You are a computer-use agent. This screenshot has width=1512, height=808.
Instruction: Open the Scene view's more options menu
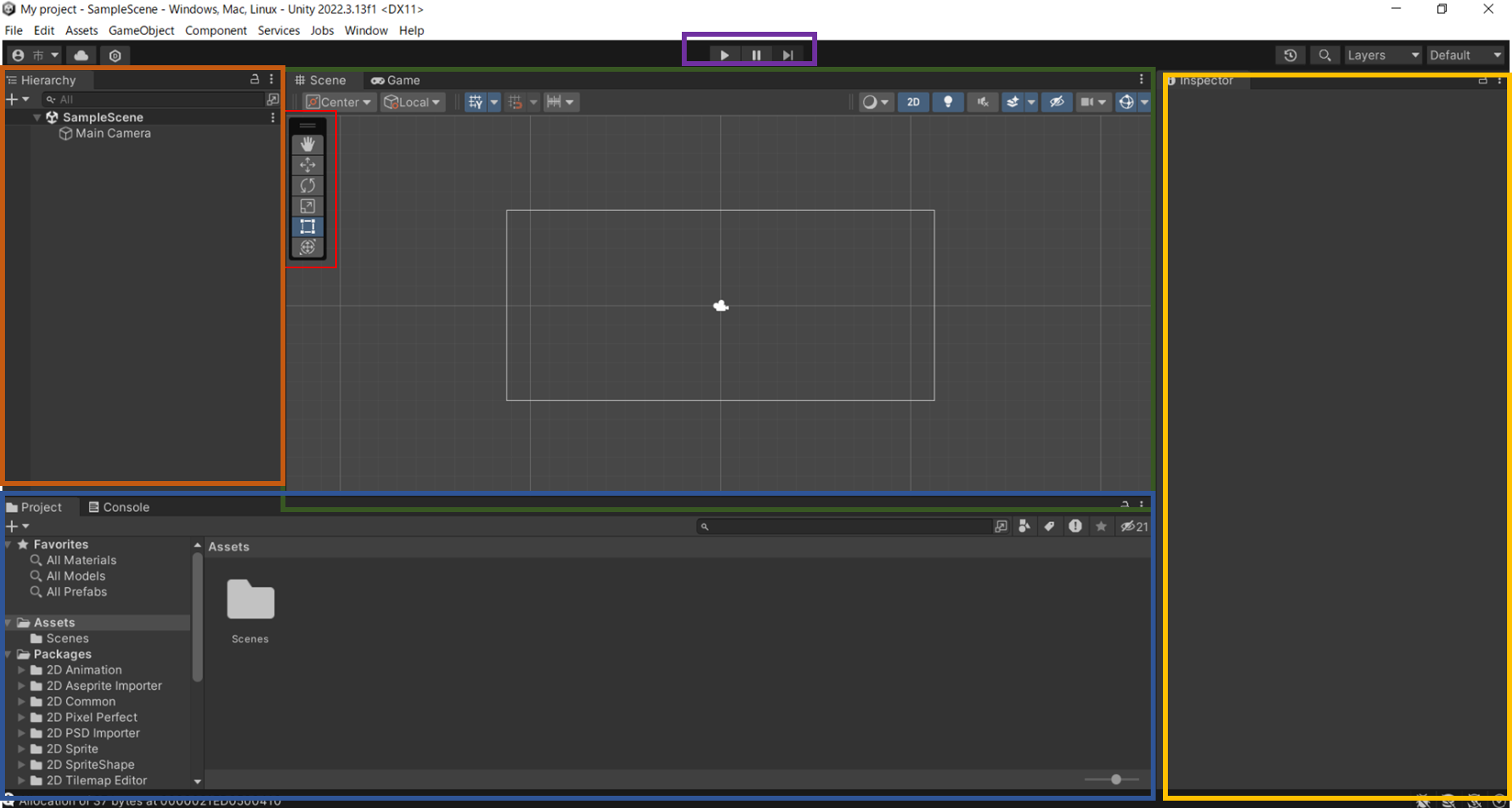[1142, 80]
